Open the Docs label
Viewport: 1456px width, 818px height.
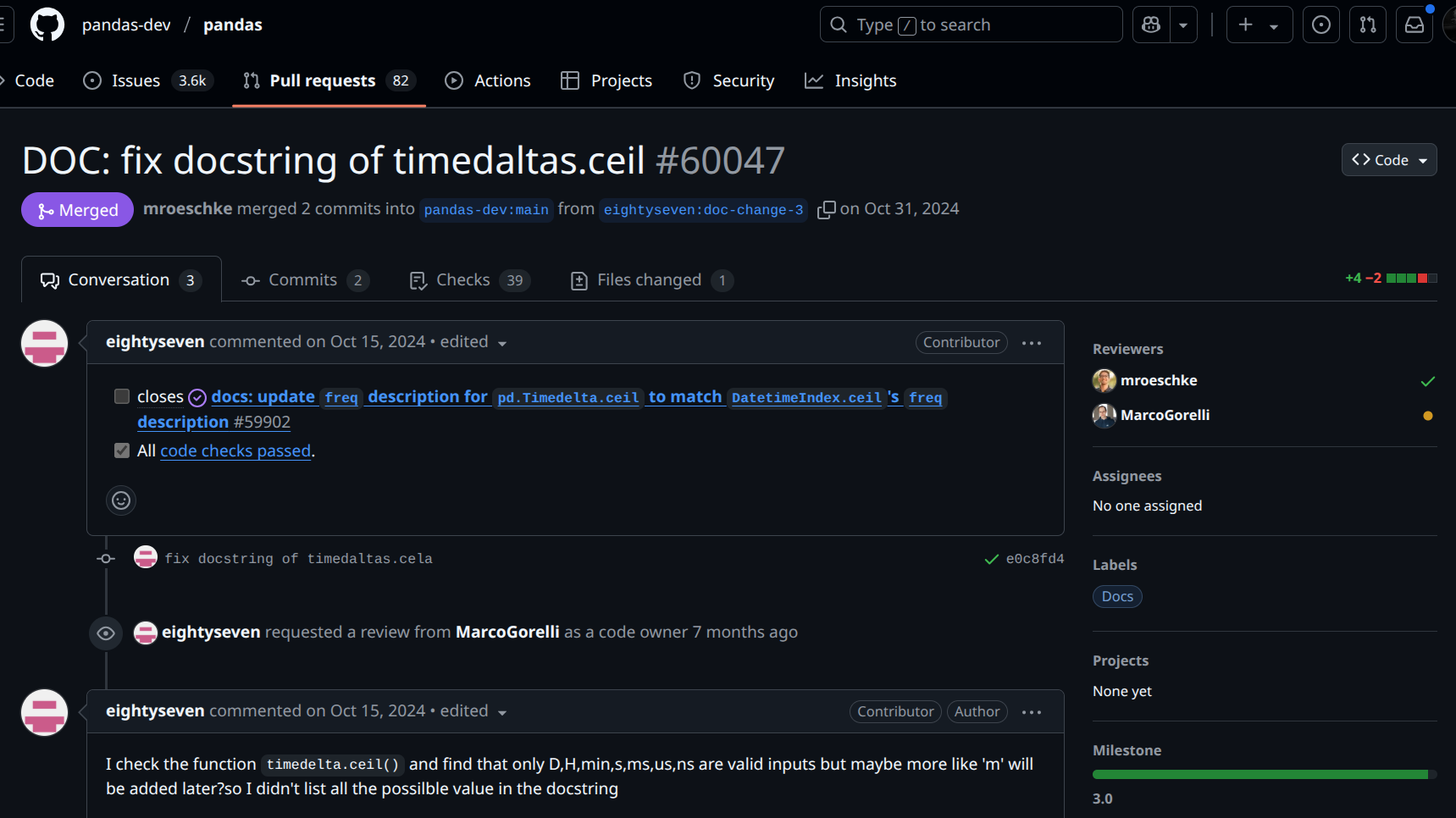pyautogui.click(x=1117, y=596)
